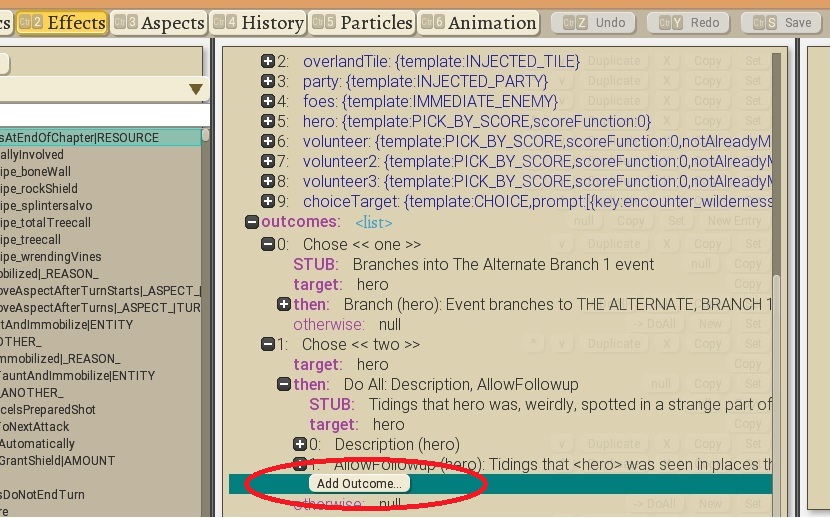Expand the 'then: Branch (hero)' node
The image size is (830, 518).
pos(284,304)
